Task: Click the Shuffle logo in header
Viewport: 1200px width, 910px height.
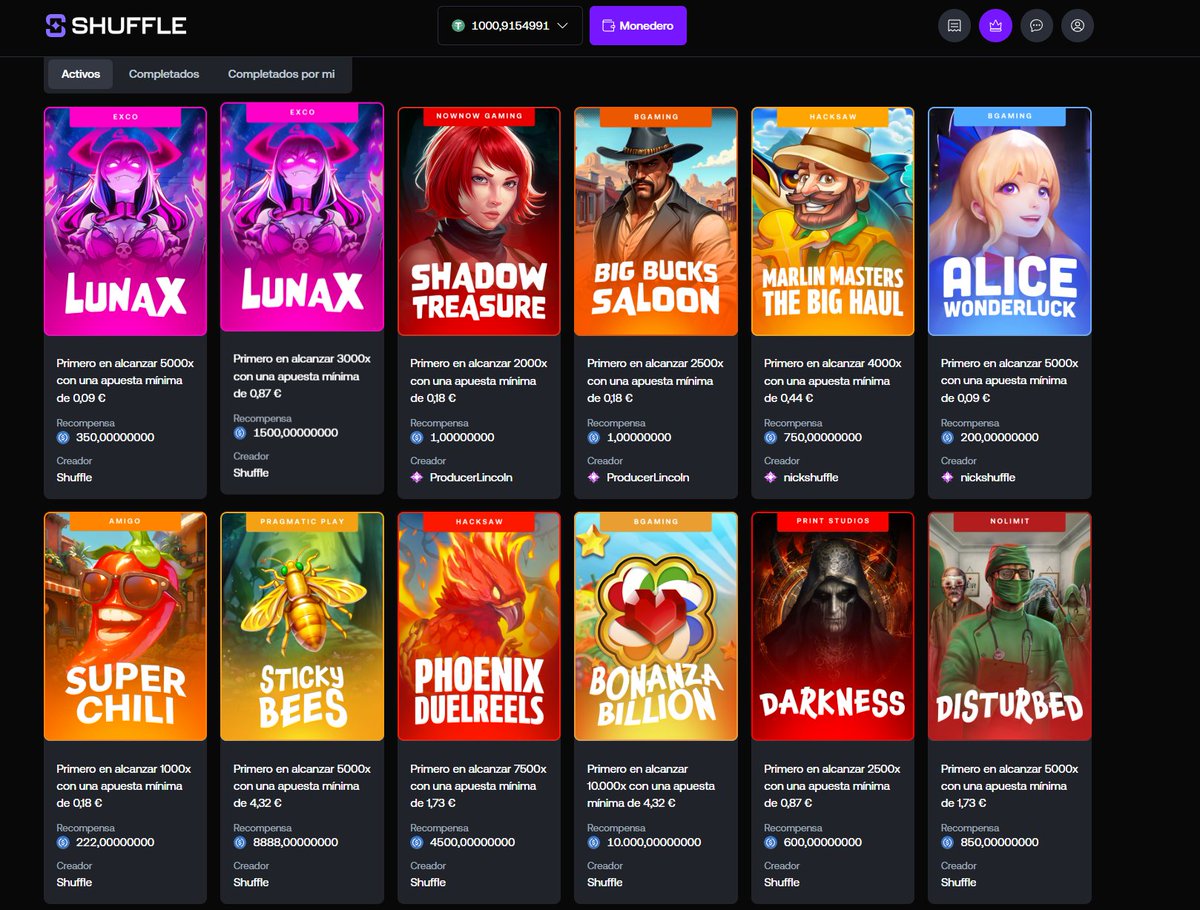Action: [x=116, y=25]
